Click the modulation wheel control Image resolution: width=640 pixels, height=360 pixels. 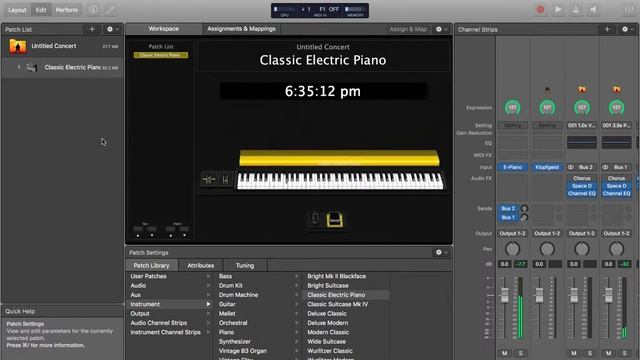225,179
